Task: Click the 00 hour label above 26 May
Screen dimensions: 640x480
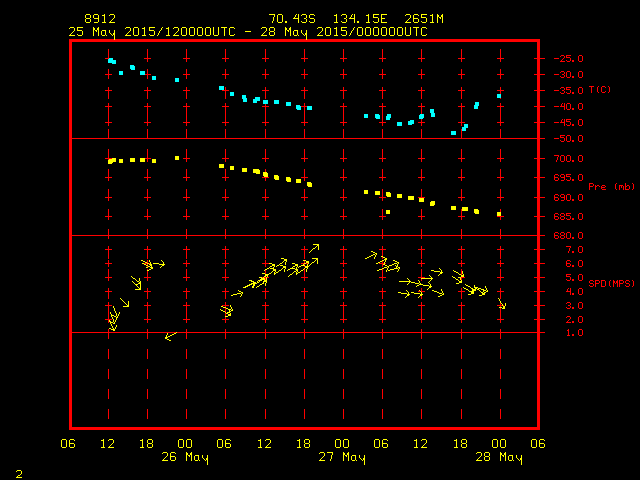Action: tap(185, 444)
